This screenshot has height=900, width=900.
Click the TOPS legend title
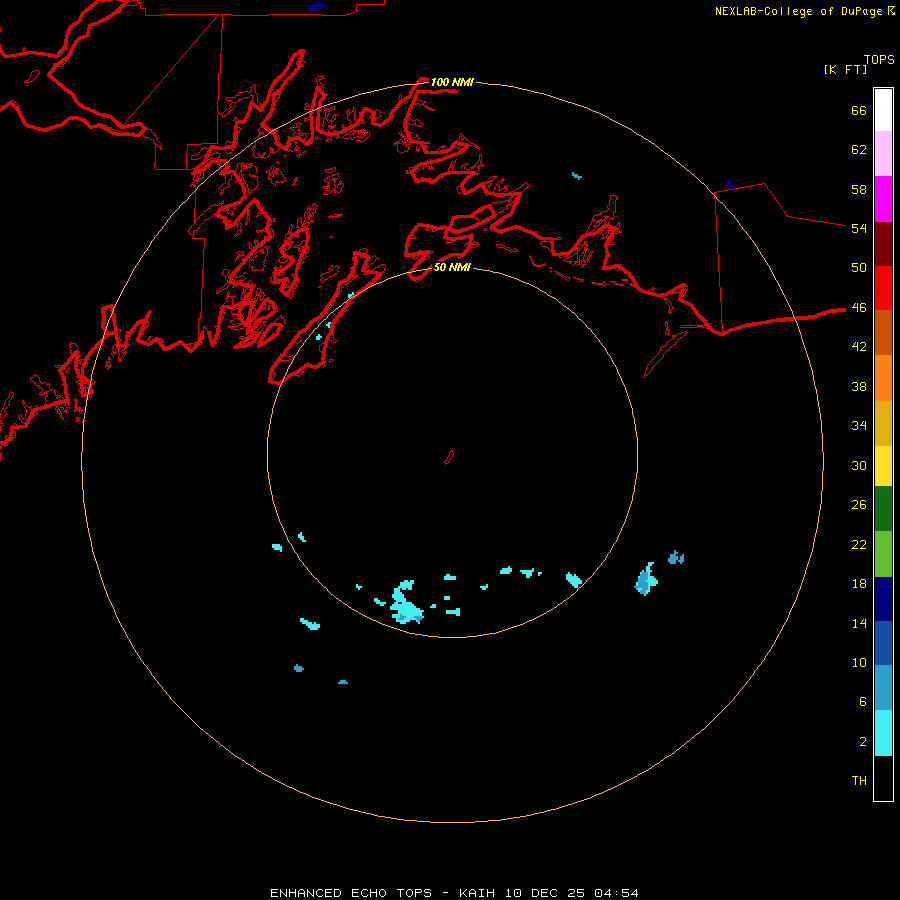click(x=879, y=59)
